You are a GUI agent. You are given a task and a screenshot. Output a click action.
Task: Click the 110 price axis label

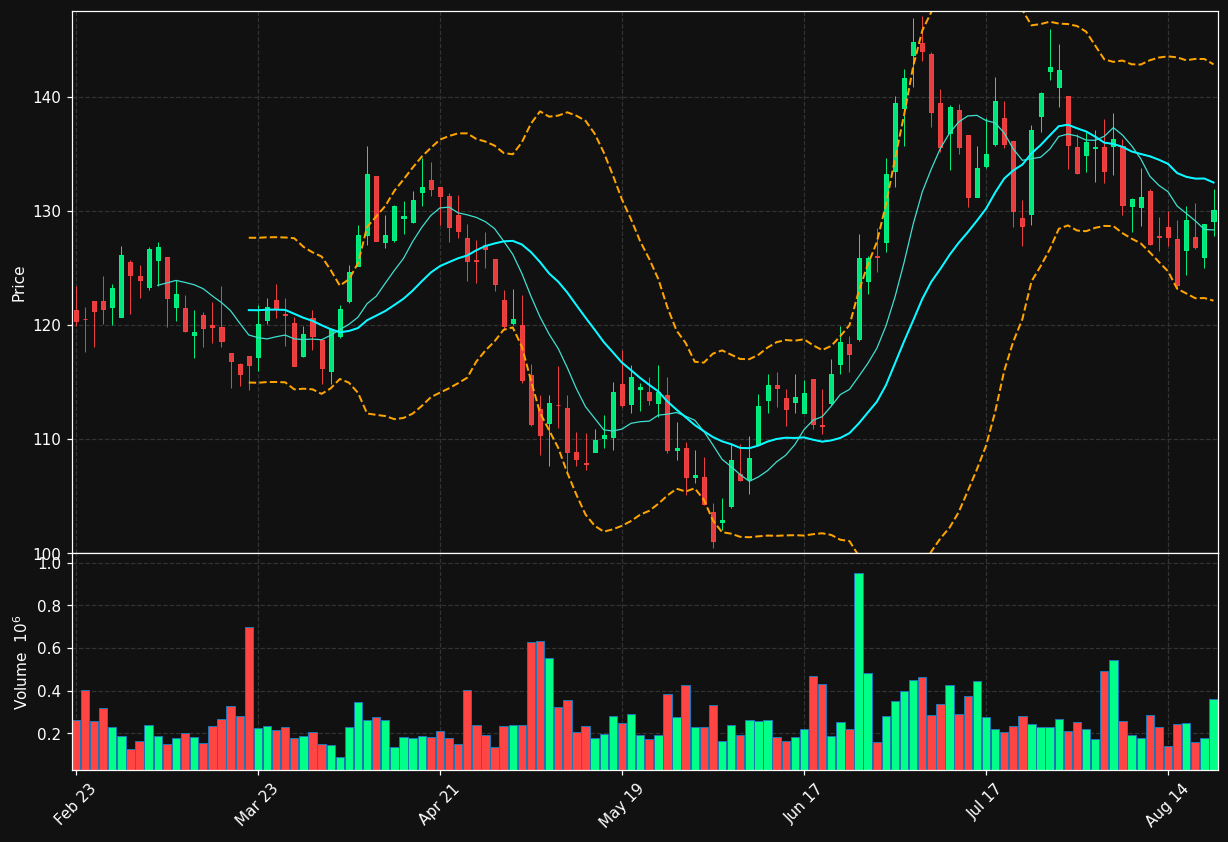click(x=51, y=440)
